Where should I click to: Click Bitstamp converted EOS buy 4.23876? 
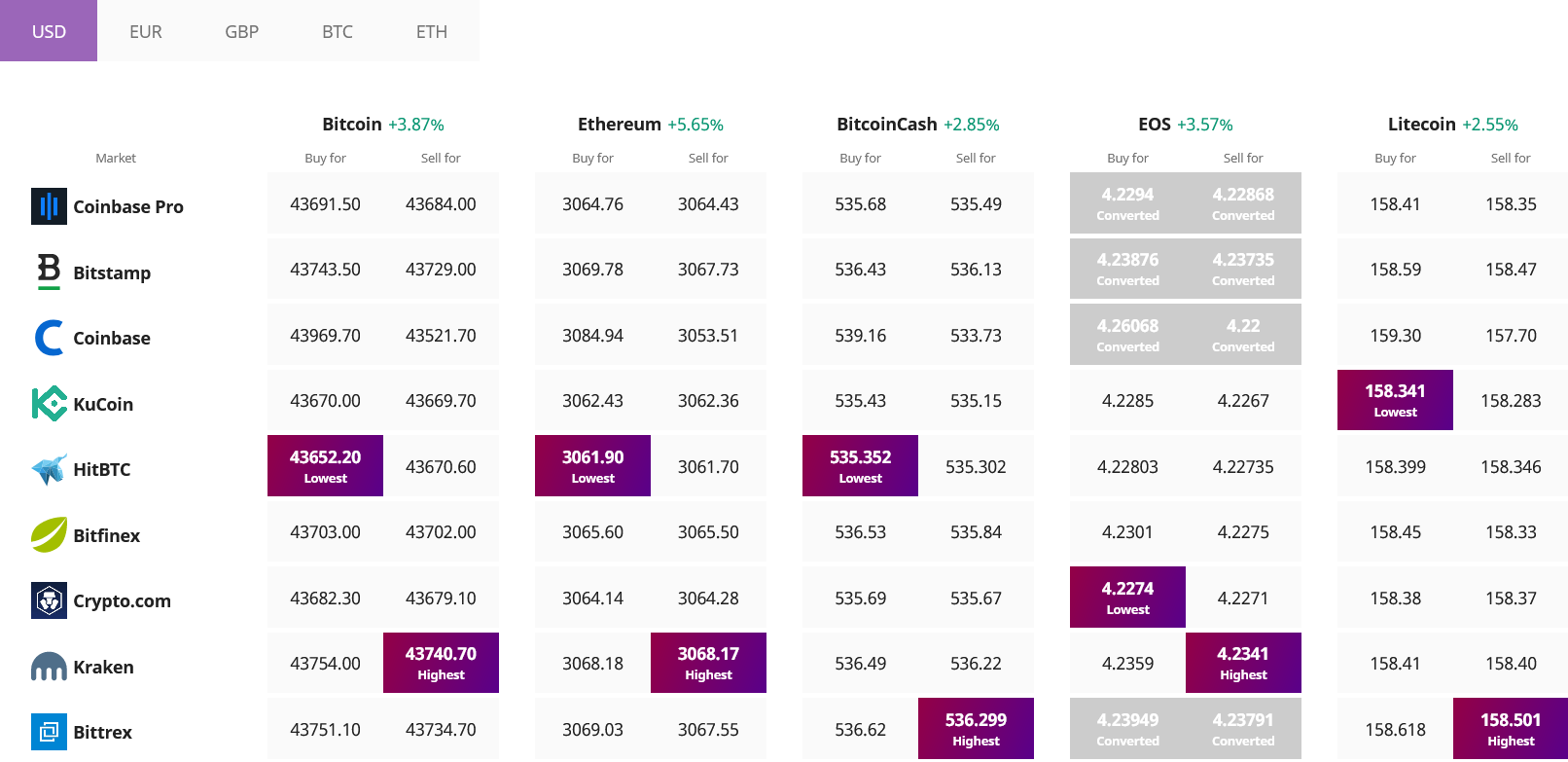(x=1127, y=269)
